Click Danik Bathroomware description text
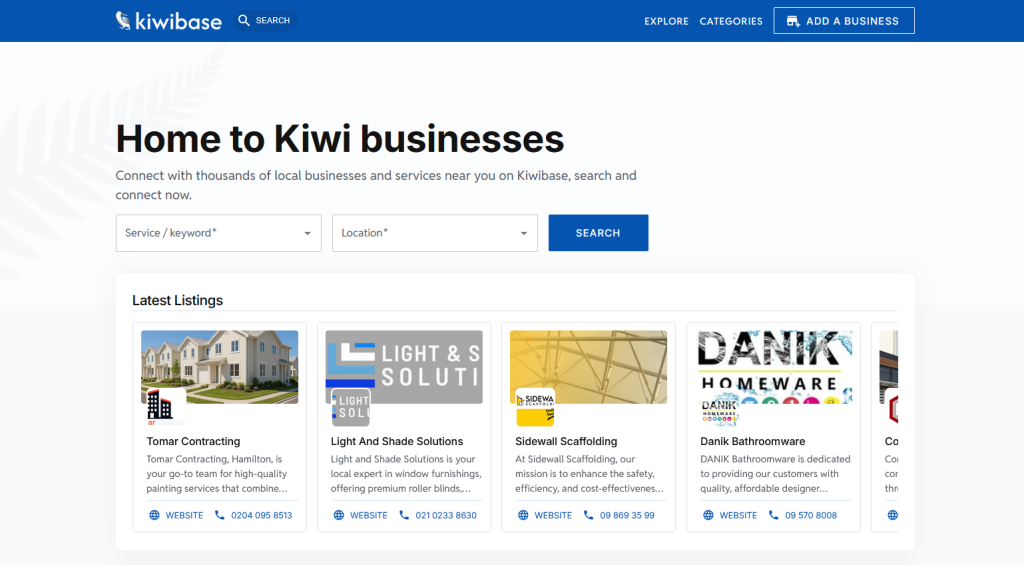 [x=775, y=474]
